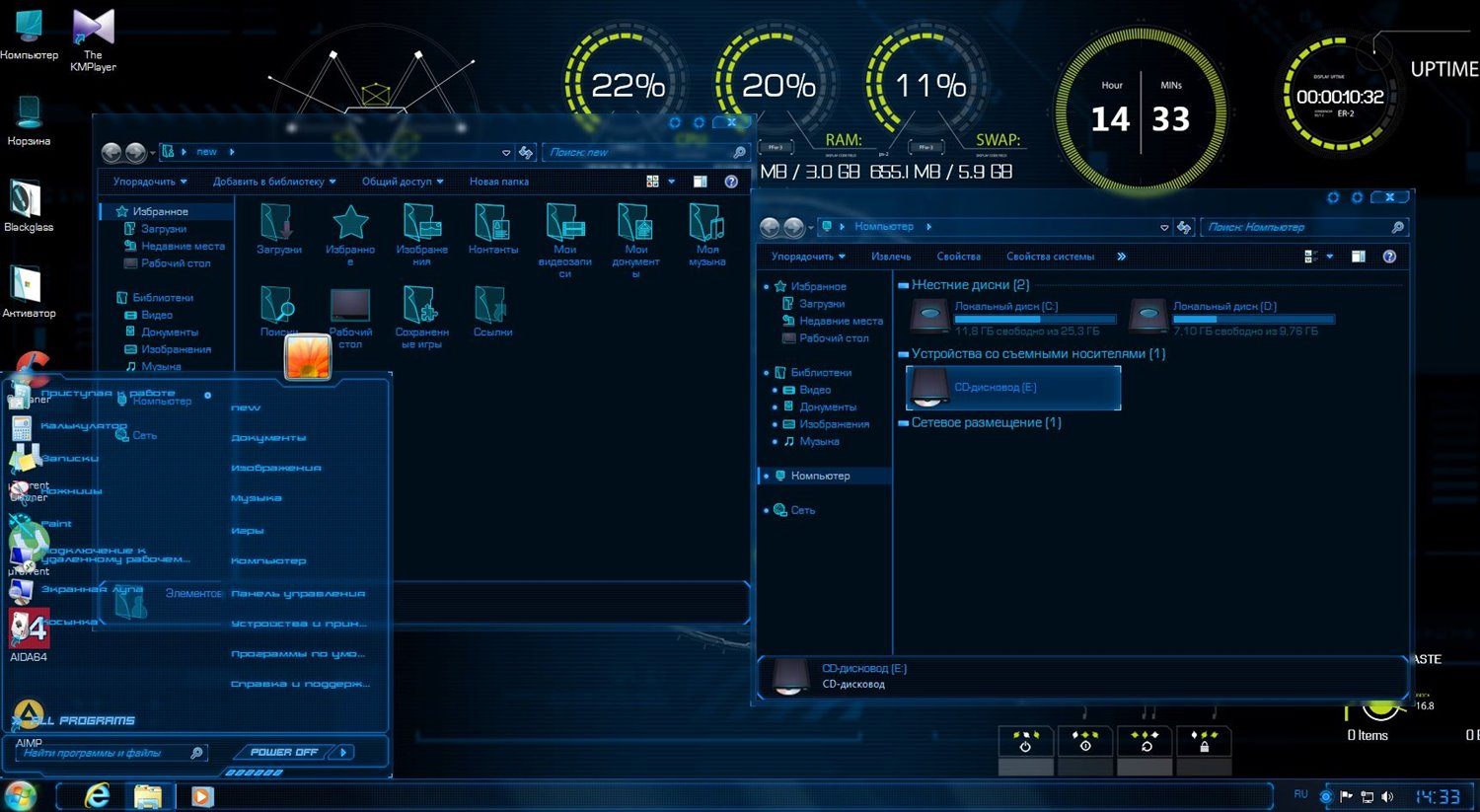Open Упорядочить dropdown in the Компьютер window

coord(808,257)
